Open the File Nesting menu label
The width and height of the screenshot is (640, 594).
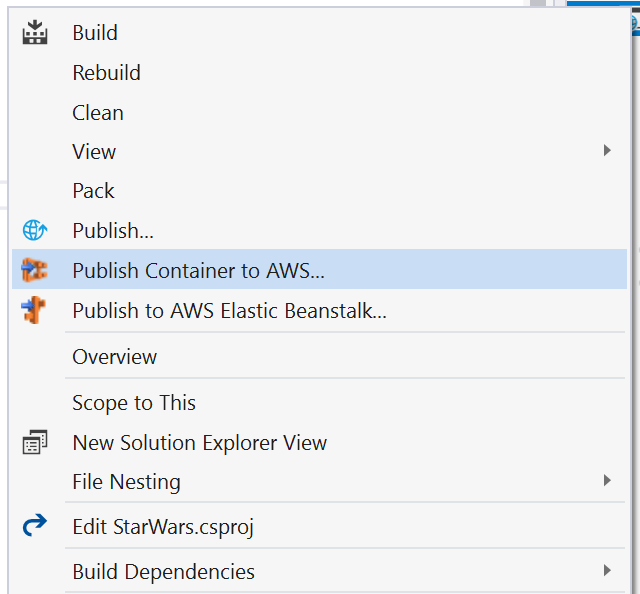click(x=126, y=482)
